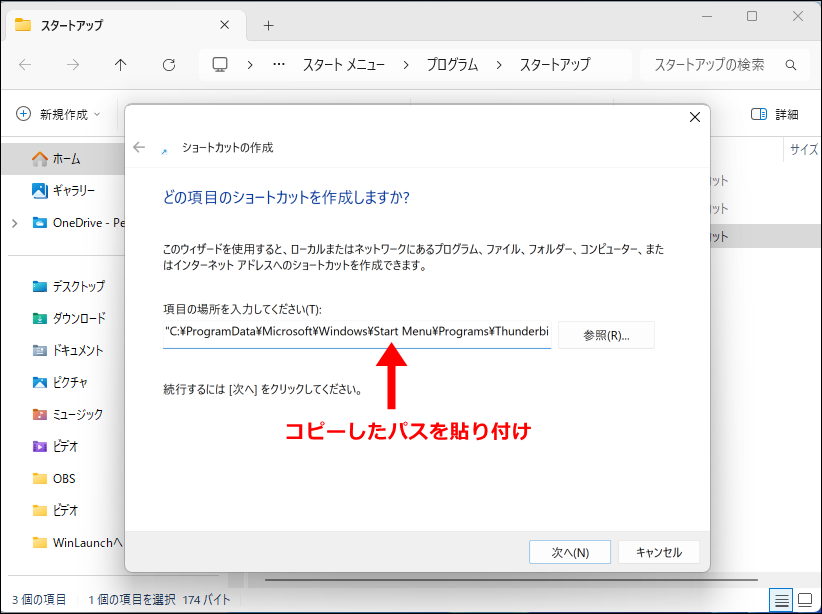This screenshot has height=614, width=822.
Task: Switch to large thumbnails view icon
Action: point(805,599)
